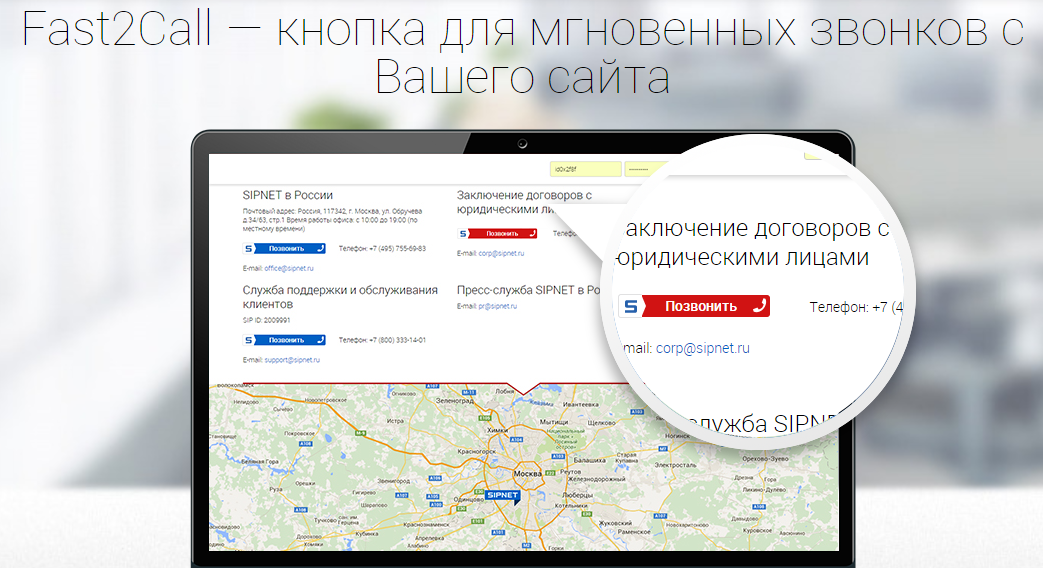Open the small corp@sipnet.ru link in the laptop page
Viewport: 1043px width, 568px height.
(502, 253)
